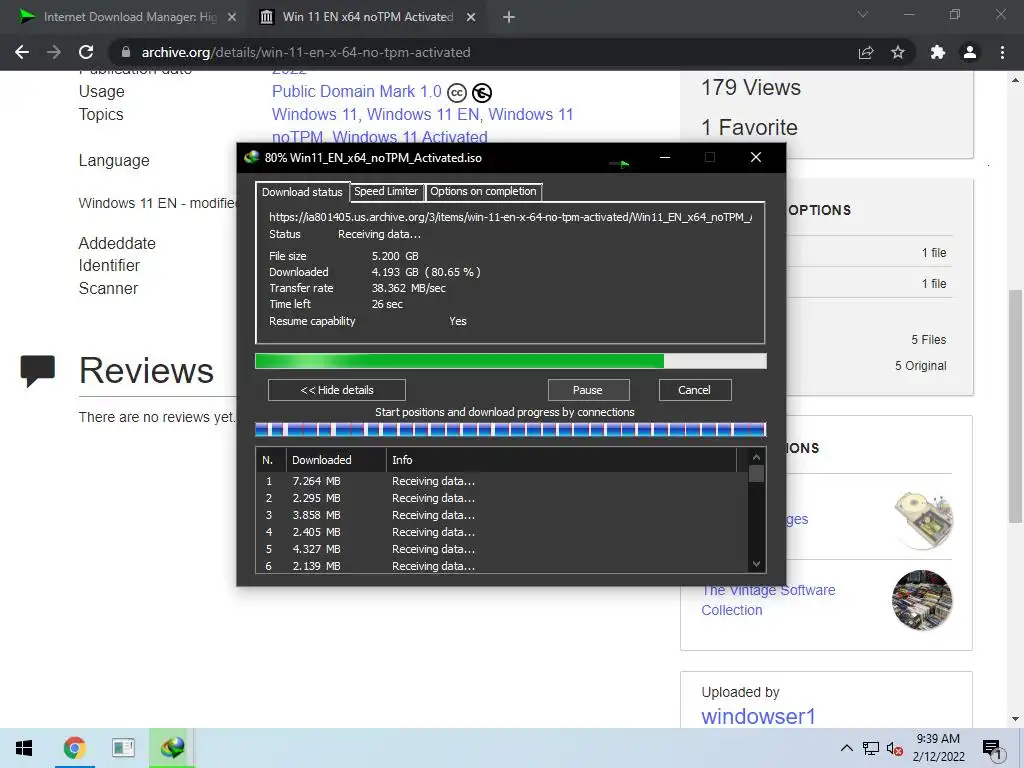
Task: Click the clock showing 9:39 AM
Action: pos(938,739)
